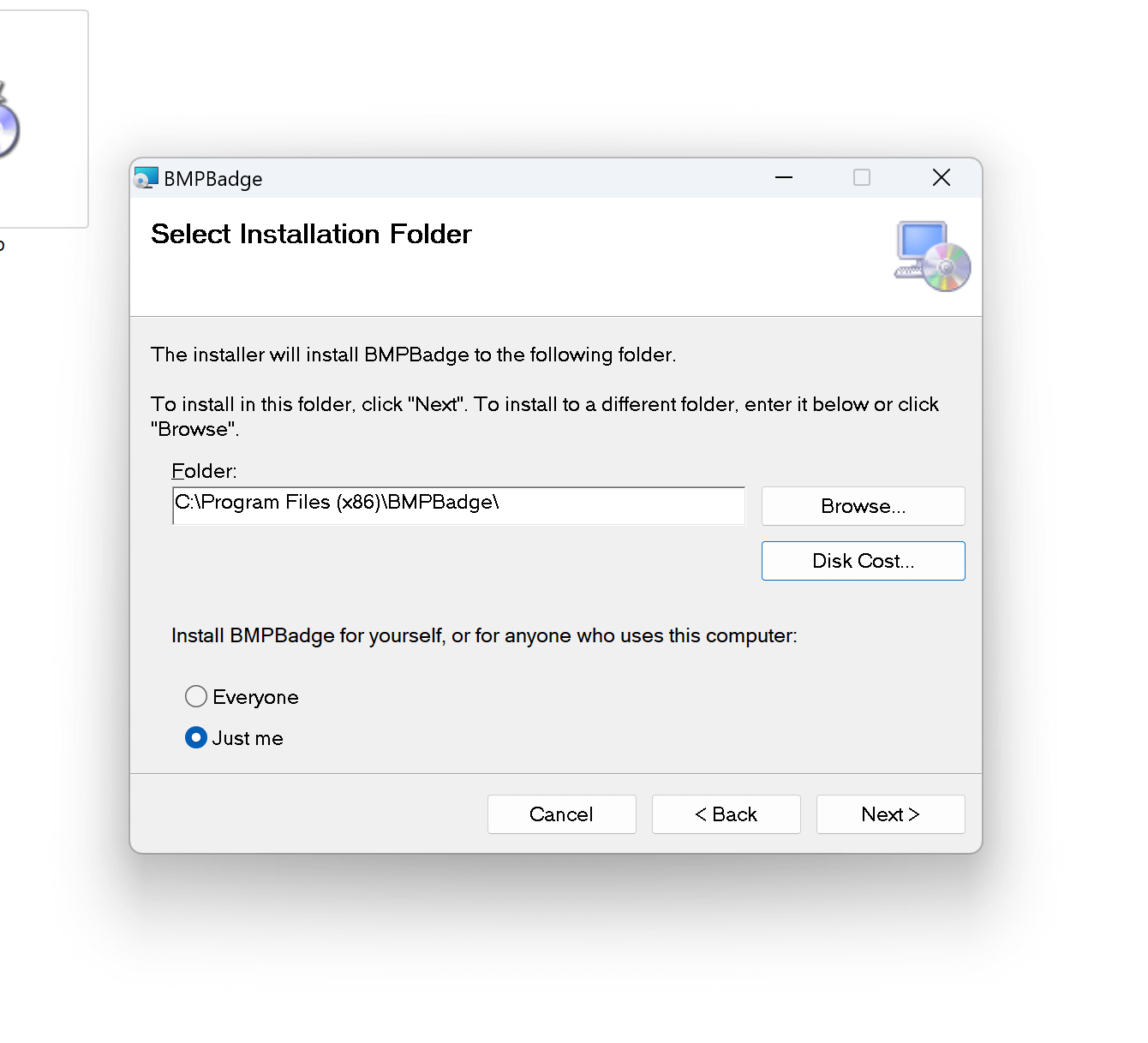The image size is (1148, 1043).
Task: Click inside the Folder path text field
Action: pos(458,505)
